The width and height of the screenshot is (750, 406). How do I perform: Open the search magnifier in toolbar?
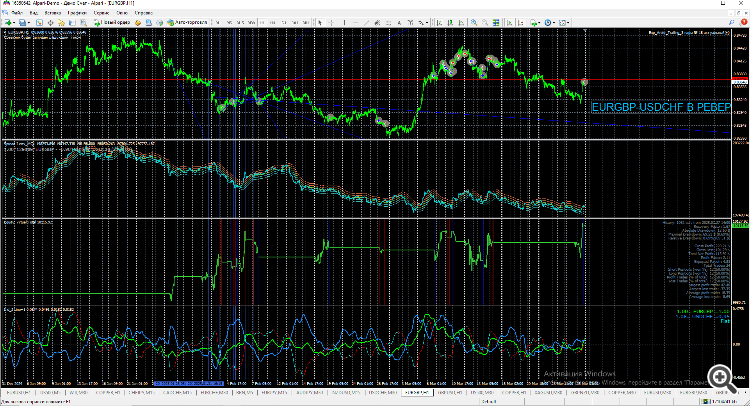pyautogui.click(x=732, y=22)
